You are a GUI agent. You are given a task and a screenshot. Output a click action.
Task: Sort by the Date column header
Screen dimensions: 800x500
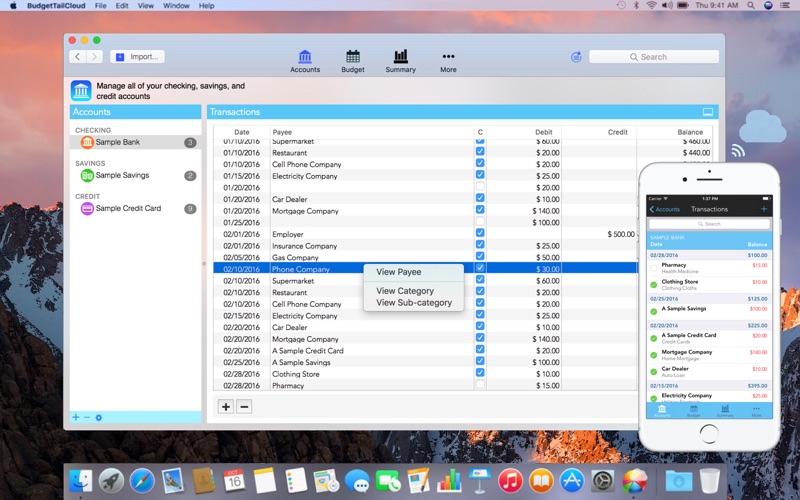point(241,132)
